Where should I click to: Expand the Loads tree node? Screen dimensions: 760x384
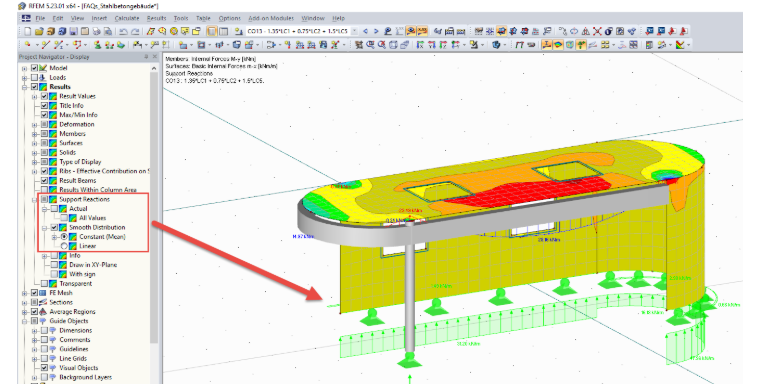click(x=24, y=77)
